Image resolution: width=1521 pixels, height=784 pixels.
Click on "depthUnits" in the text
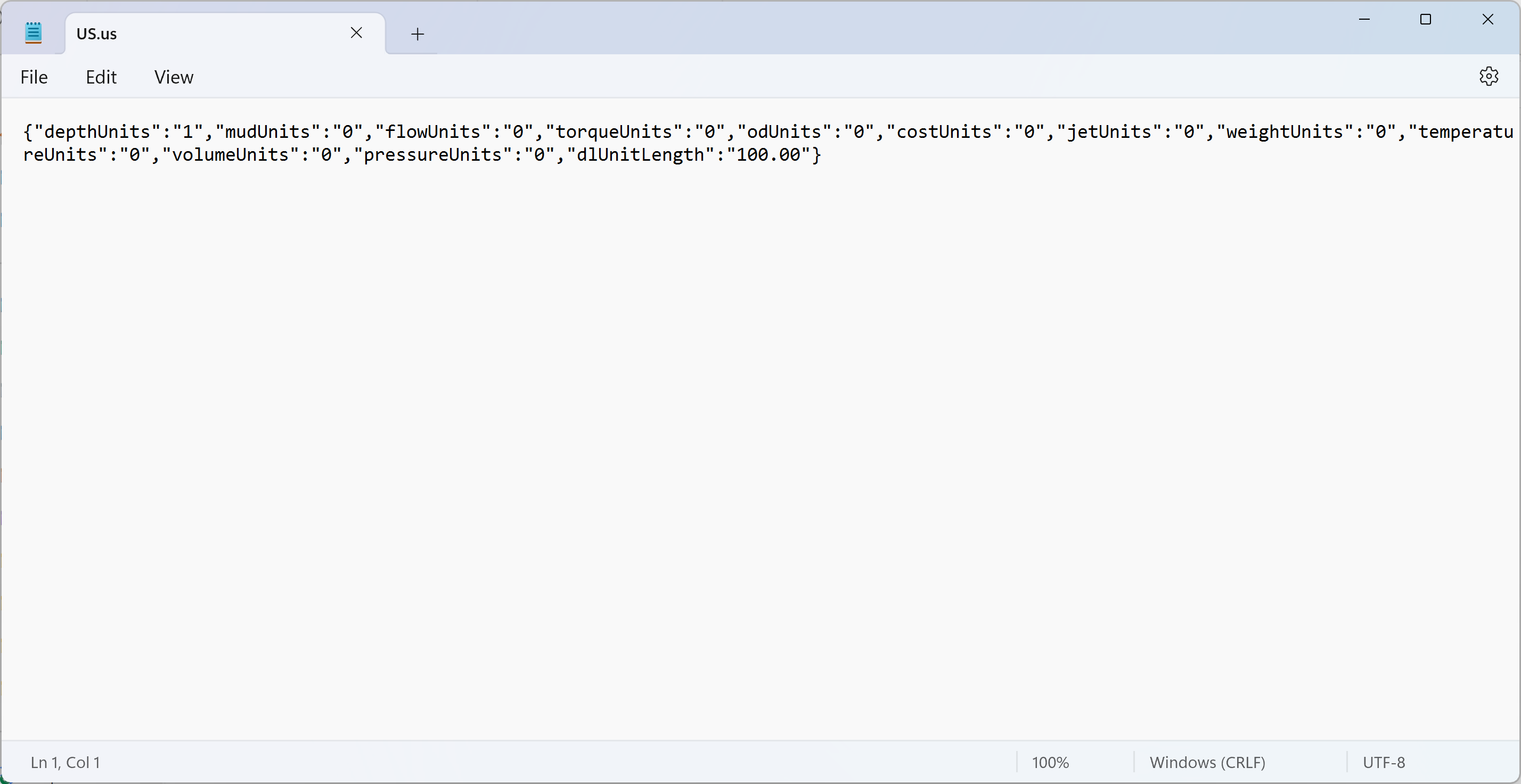click(x=97, y=131)
